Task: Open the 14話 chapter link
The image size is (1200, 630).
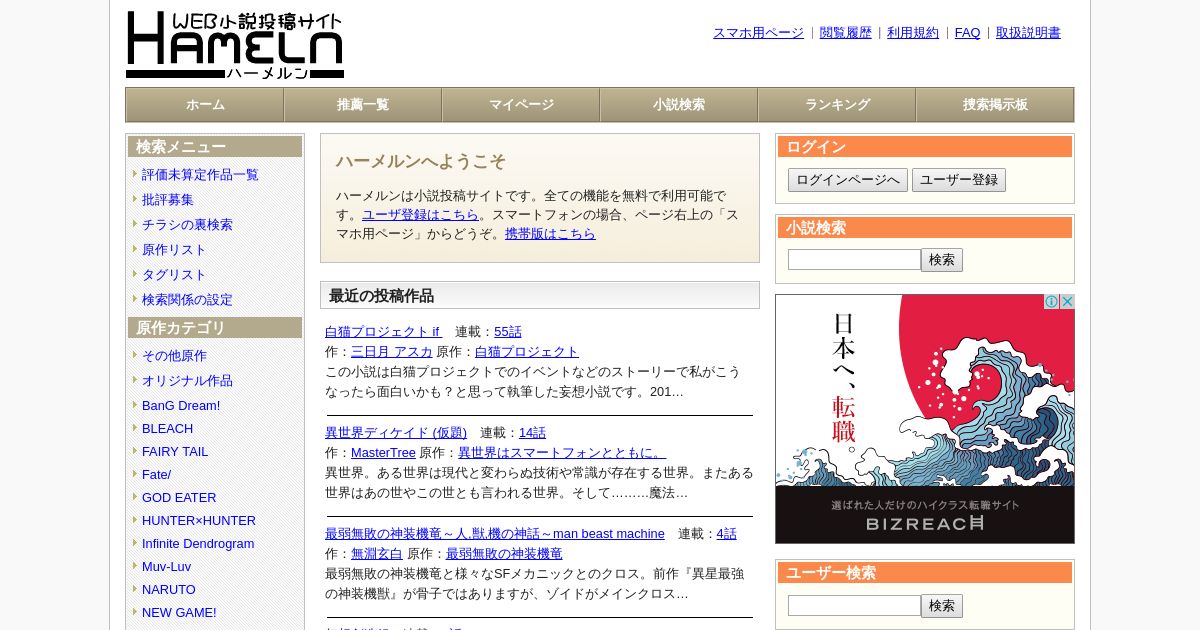Action: coord(532,433)
